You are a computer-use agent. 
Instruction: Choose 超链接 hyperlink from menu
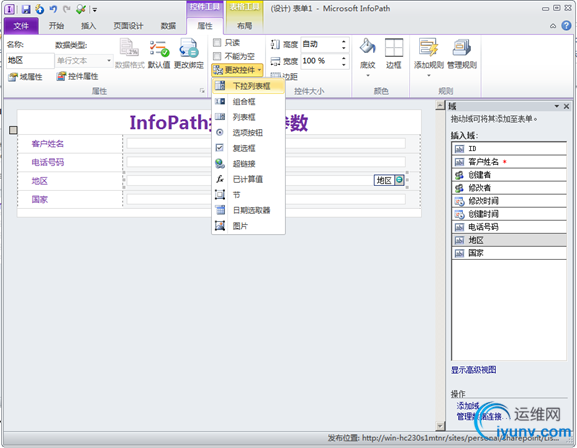(248, 163)
